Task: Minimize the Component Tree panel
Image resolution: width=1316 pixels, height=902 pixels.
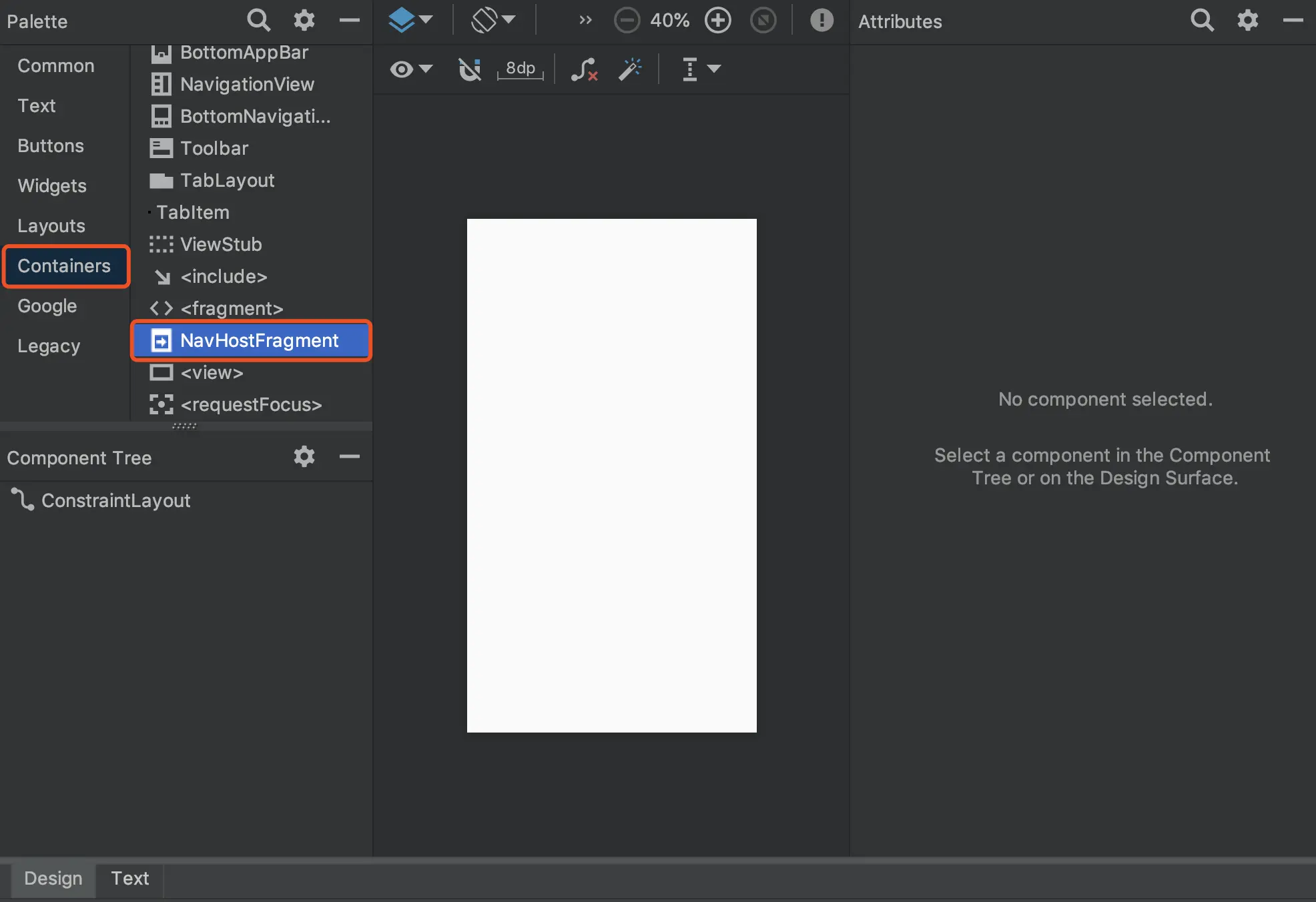Action: click(x=349, y=457)
